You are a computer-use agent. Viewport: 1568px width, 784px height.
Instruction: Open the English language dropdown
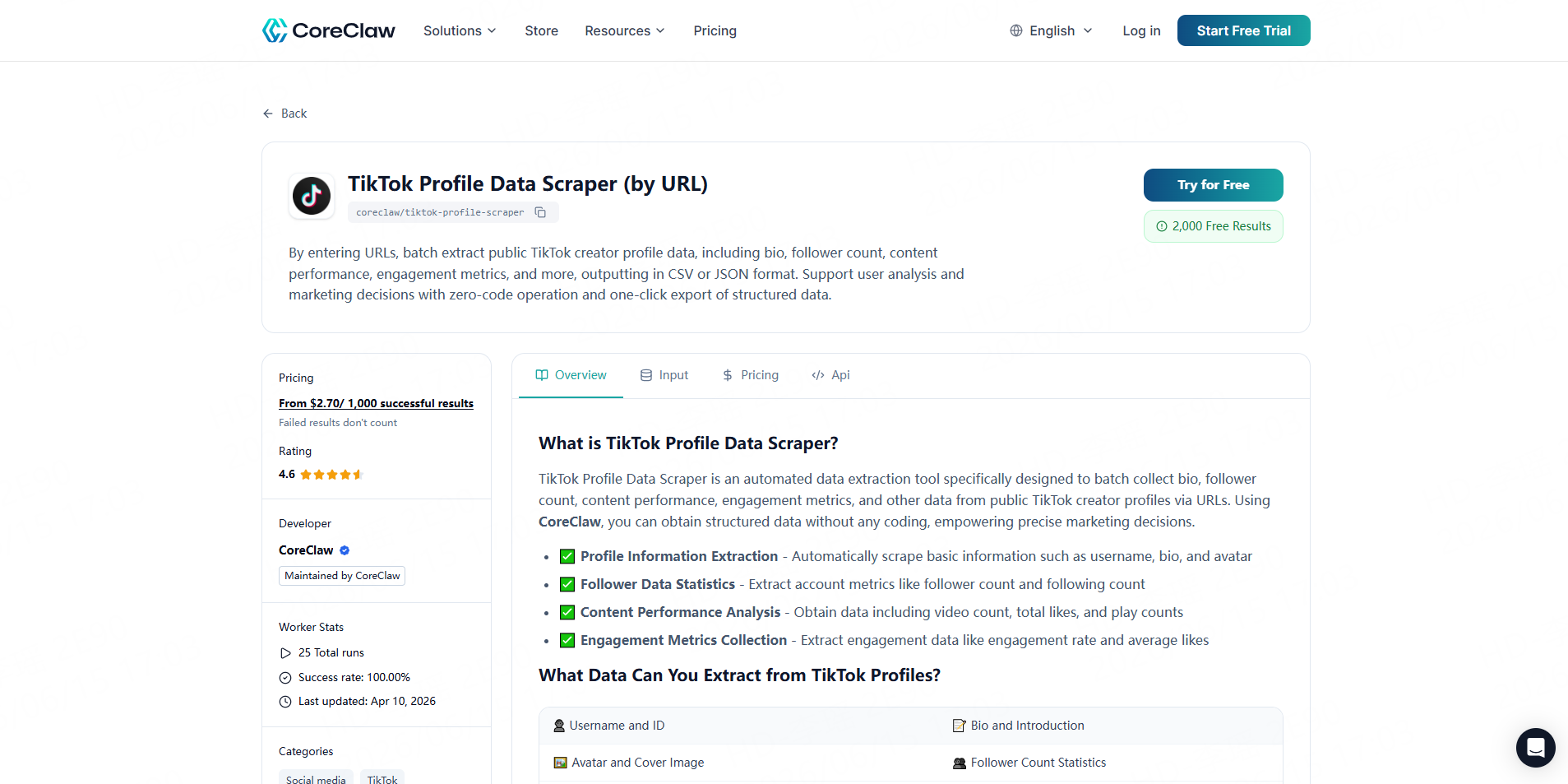[x=1052, y=30]
